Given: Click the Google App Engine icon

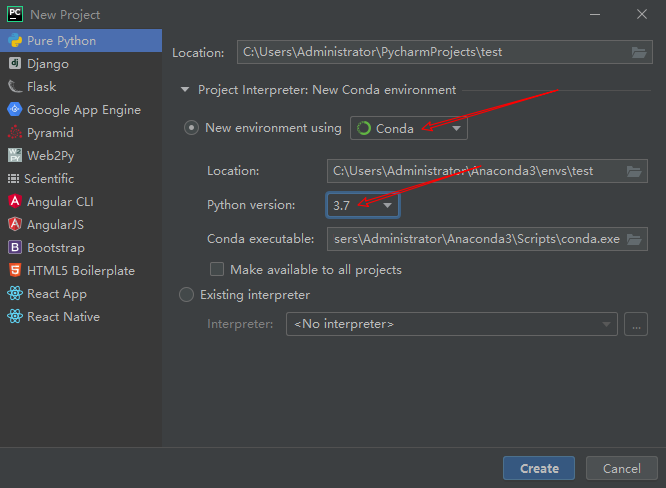Looking at the screenshot, I should click(x=15, y=110).
